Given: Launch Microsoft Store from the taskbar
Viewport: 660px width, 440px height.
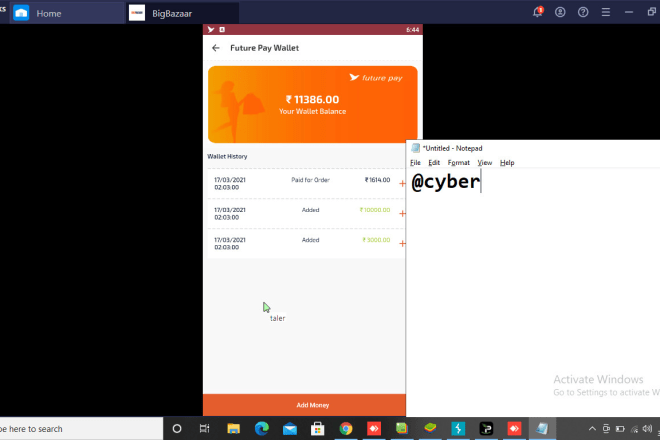Looking at the screenshot, I should pos(317,428).
